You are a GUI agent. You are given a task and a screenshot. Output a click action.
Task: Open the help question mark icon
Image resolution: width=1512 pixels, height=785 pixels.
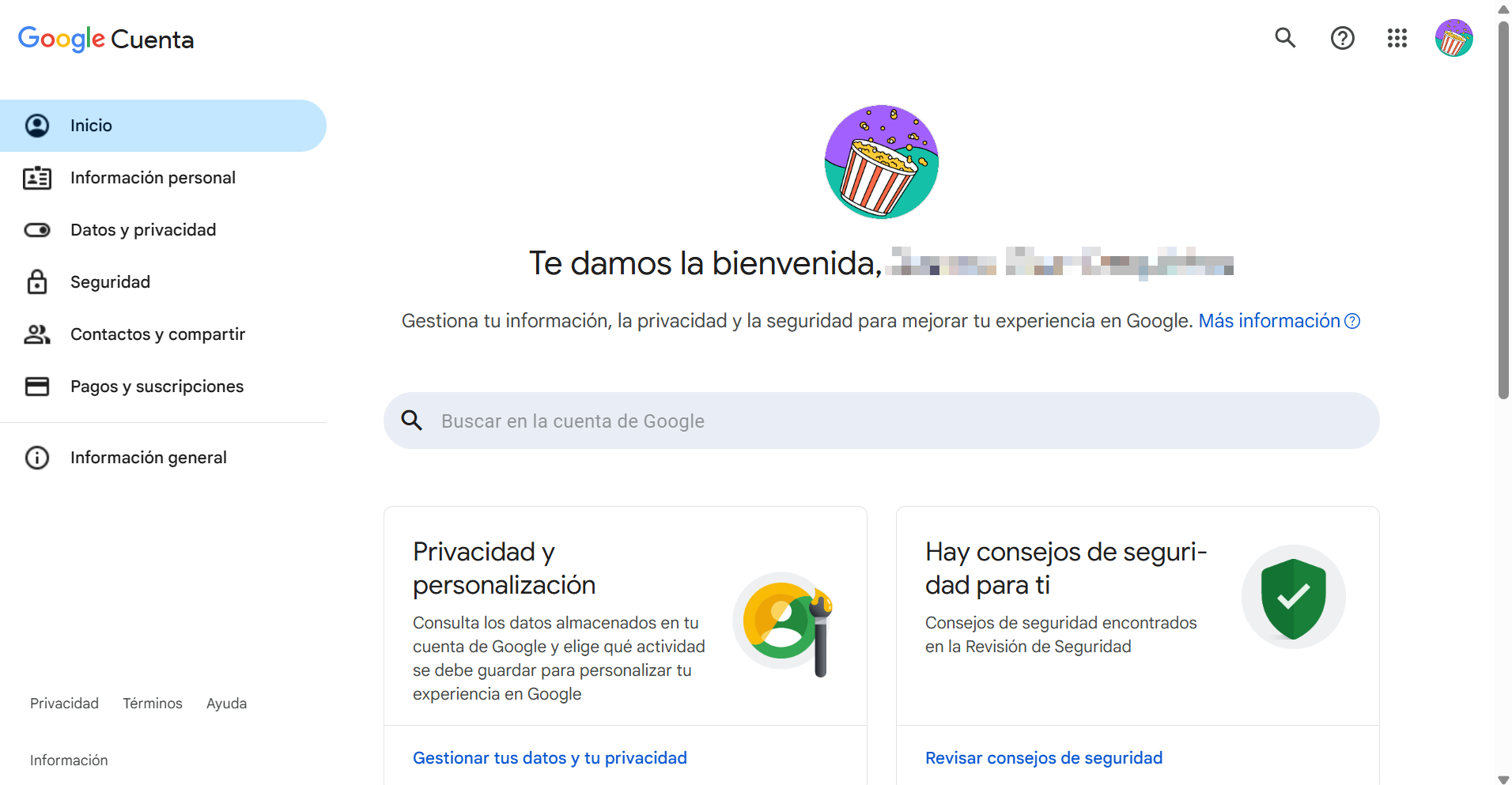[1342, 38]
